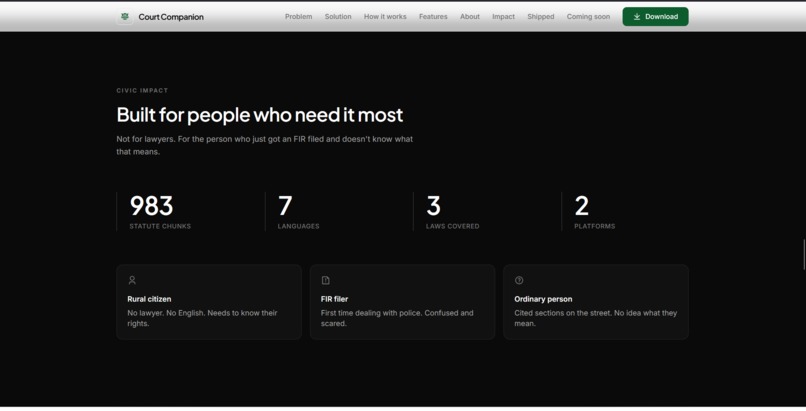806x411 pixels.
Task: Click heading Built for people who need it most
Action: click(260, 115)
